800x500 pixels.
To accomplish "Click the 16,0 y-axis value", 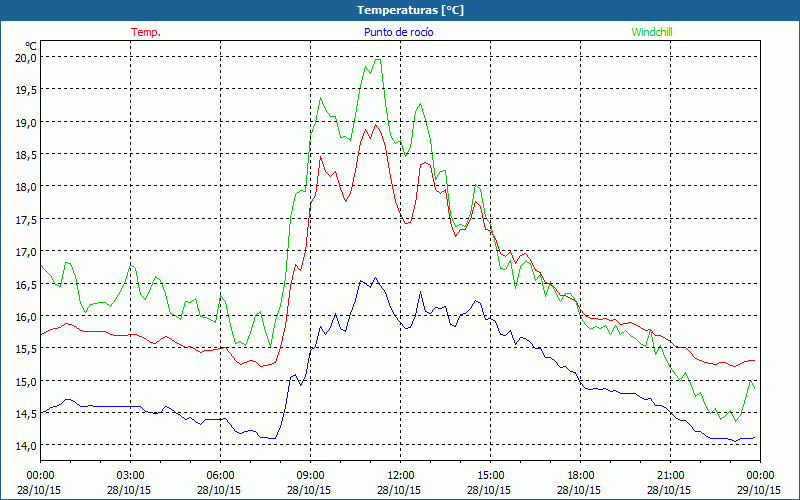I will (x=26, y=316).
